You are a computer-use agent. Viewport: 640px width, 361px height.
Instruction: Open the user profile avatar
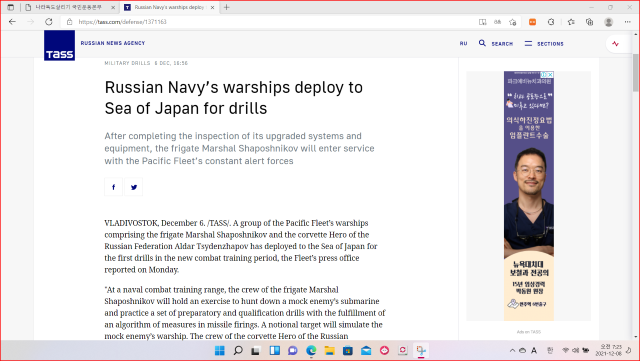(x=609, y=22)
